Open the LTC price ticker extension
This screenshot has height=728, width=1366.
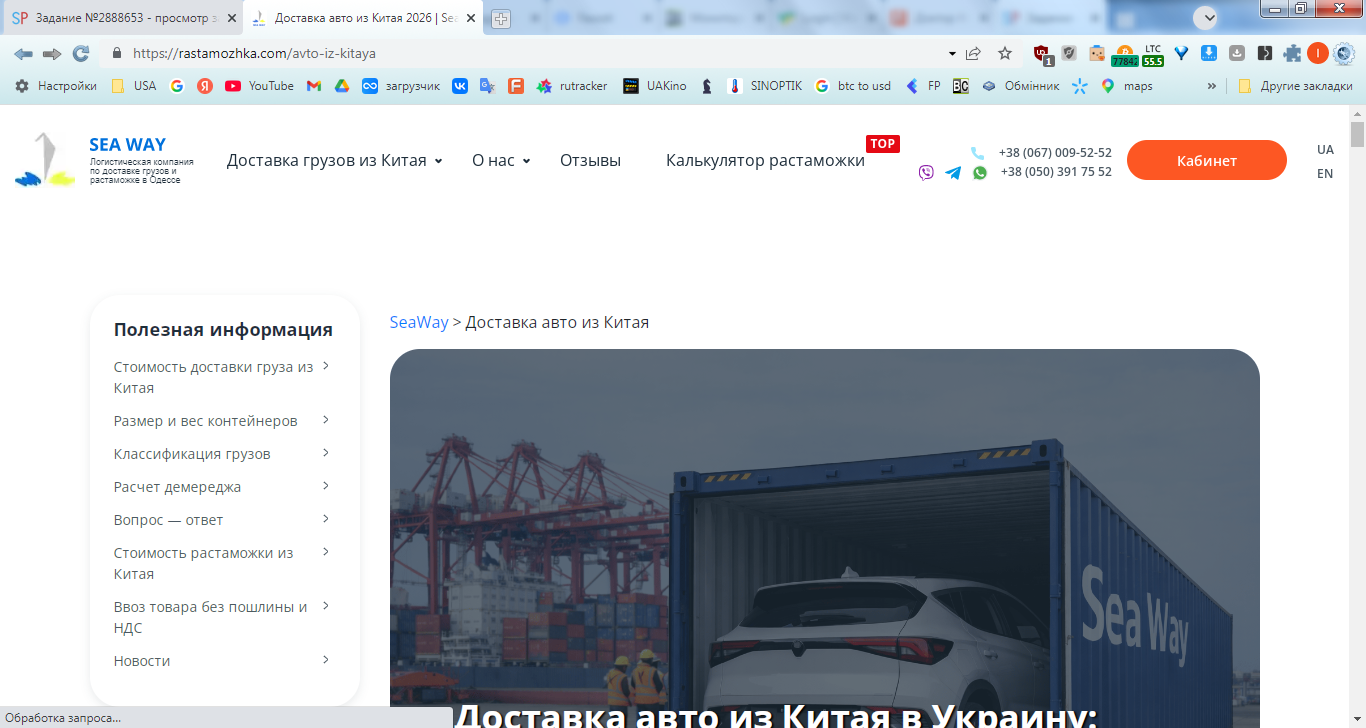pyautogui.click(x=1153, y=55)
